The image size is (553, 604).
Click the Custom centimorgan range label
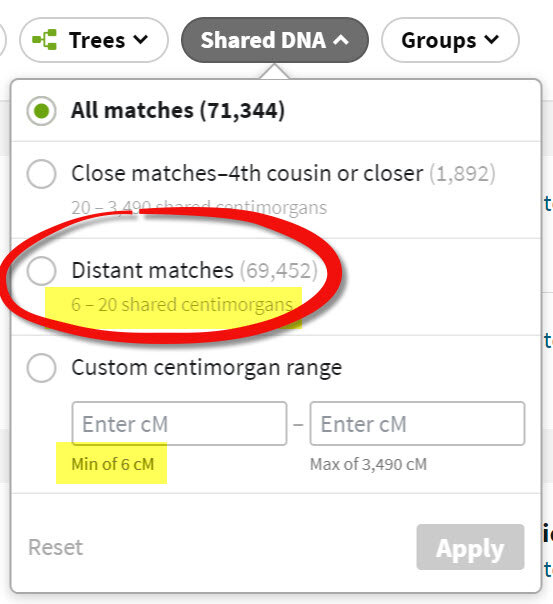(x=207, y=367)
